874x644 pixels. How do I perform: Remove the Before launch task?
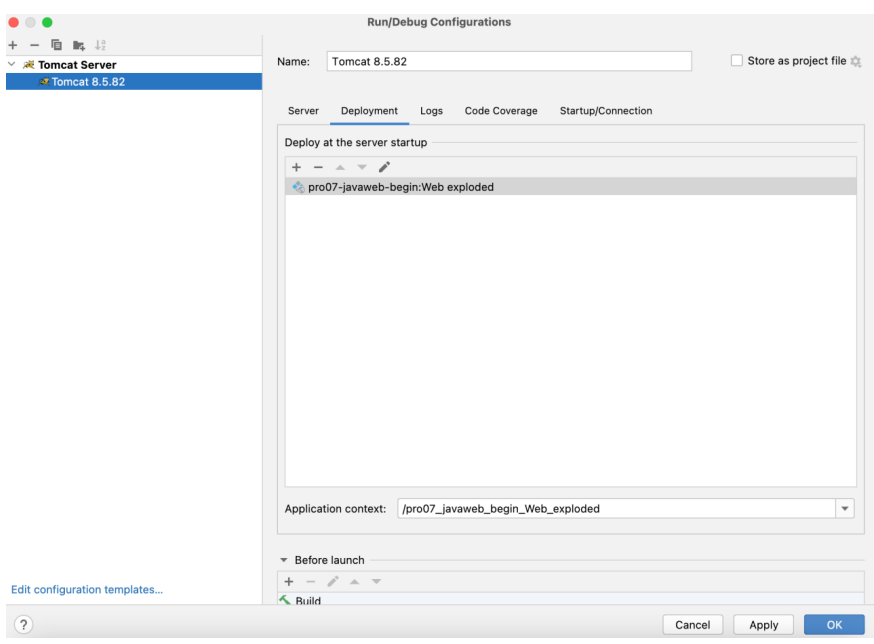tap(310, 582)
